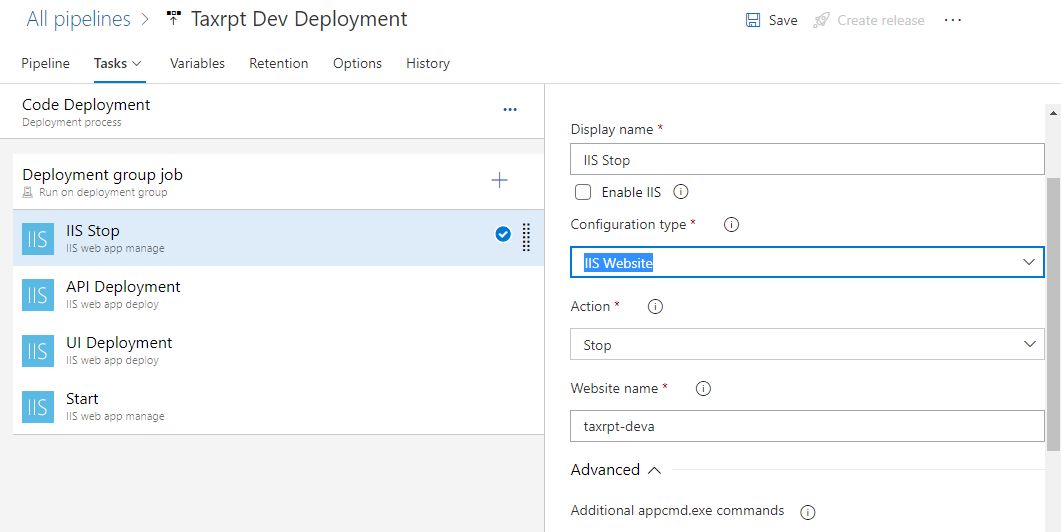
Task: Click the right panel vertical scrollbar
Action: click(1053, 315)
